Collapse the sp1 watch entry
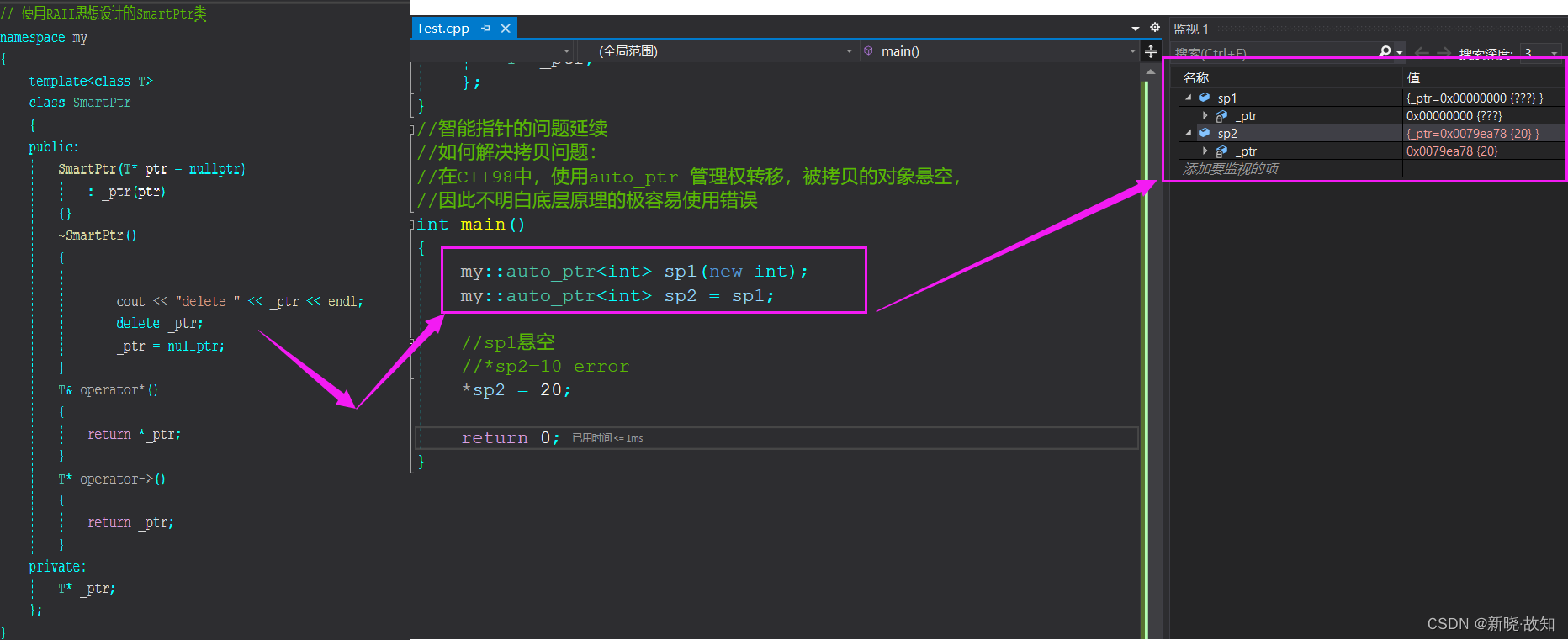This screenshot has height=640, width=1568. [x=1189, y=98]
